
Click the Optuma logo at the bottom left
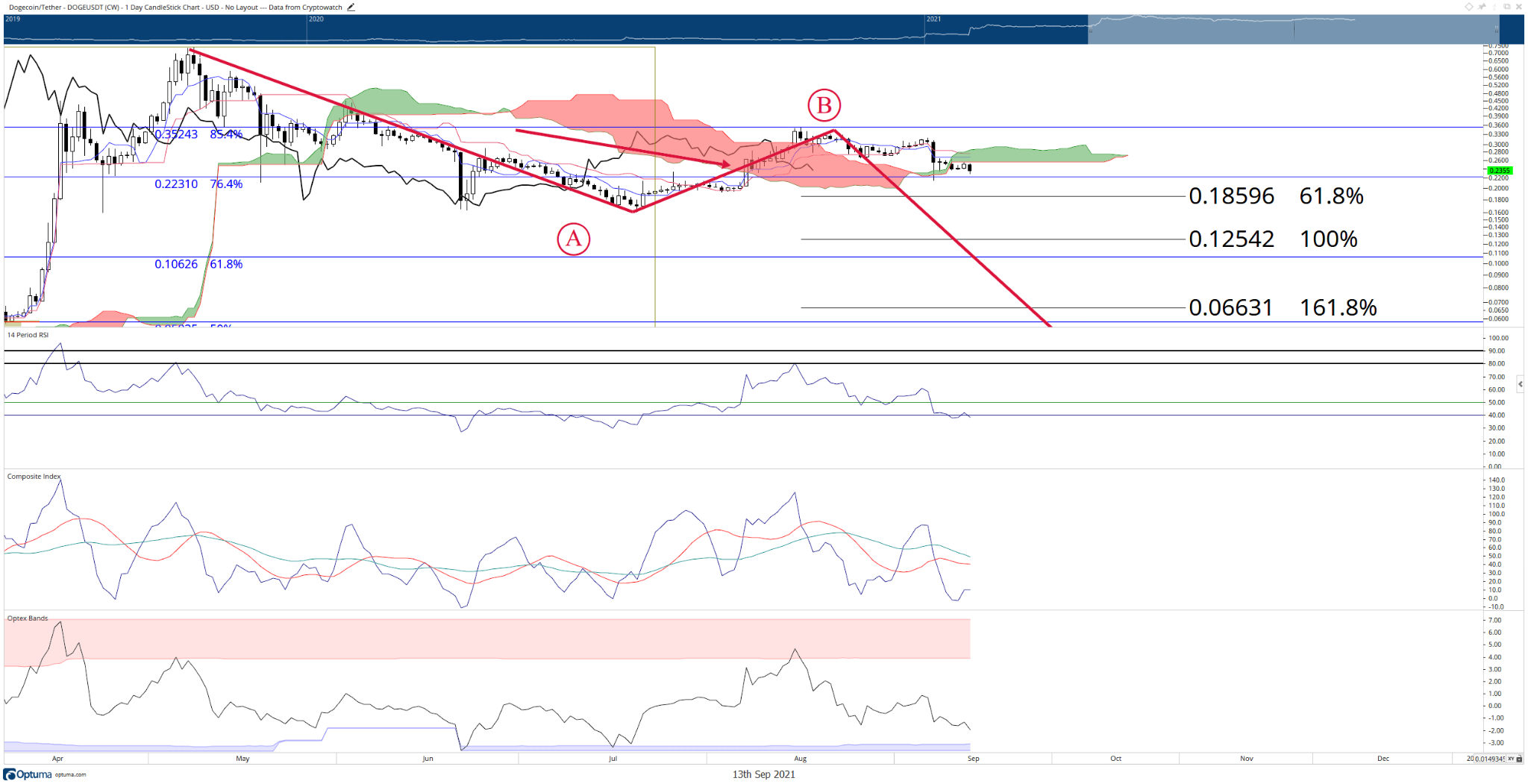28,774
